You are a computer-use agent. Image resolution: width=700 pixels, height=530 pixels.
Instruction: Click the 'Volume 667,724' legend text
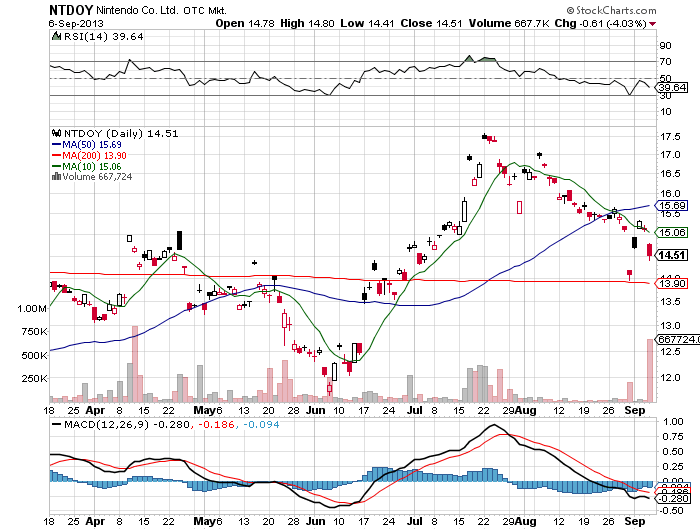(97, 177)
